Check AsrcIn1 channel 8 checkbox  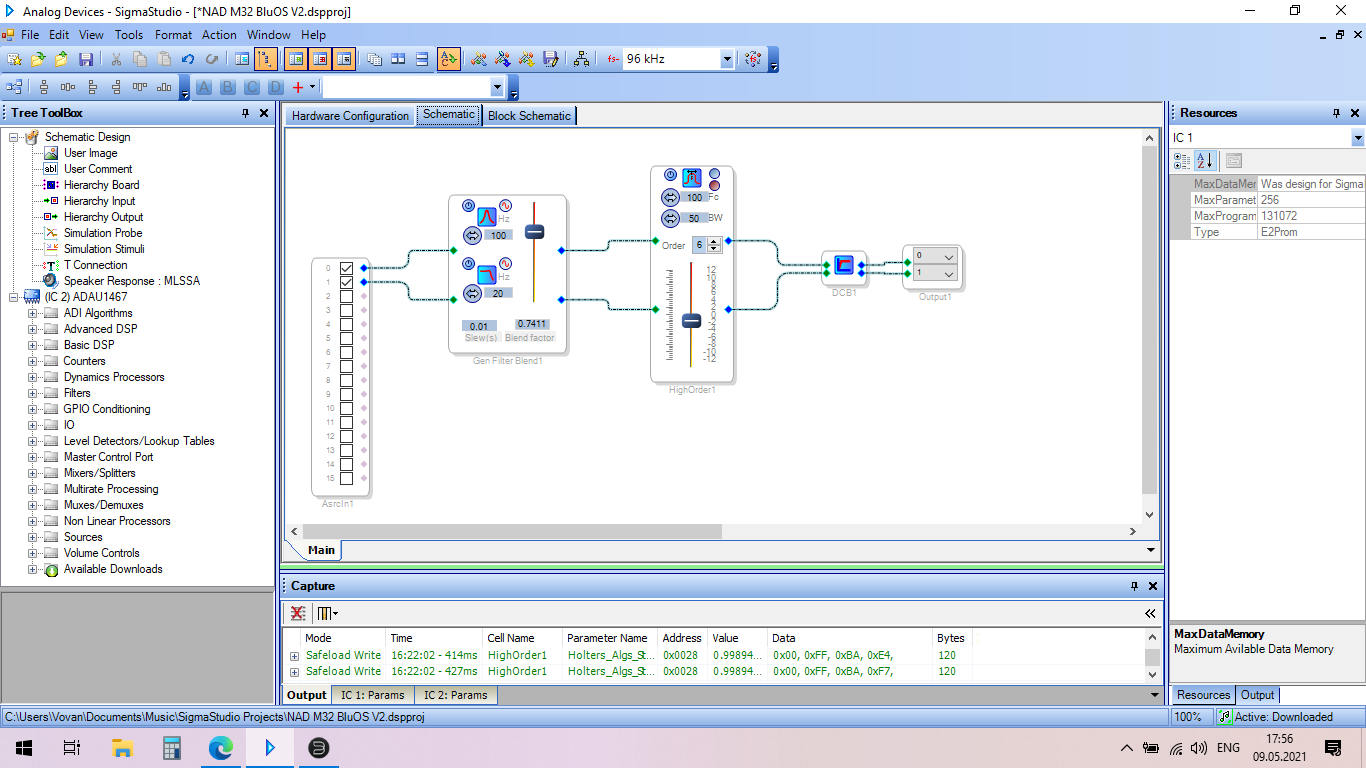coord(346,380)
